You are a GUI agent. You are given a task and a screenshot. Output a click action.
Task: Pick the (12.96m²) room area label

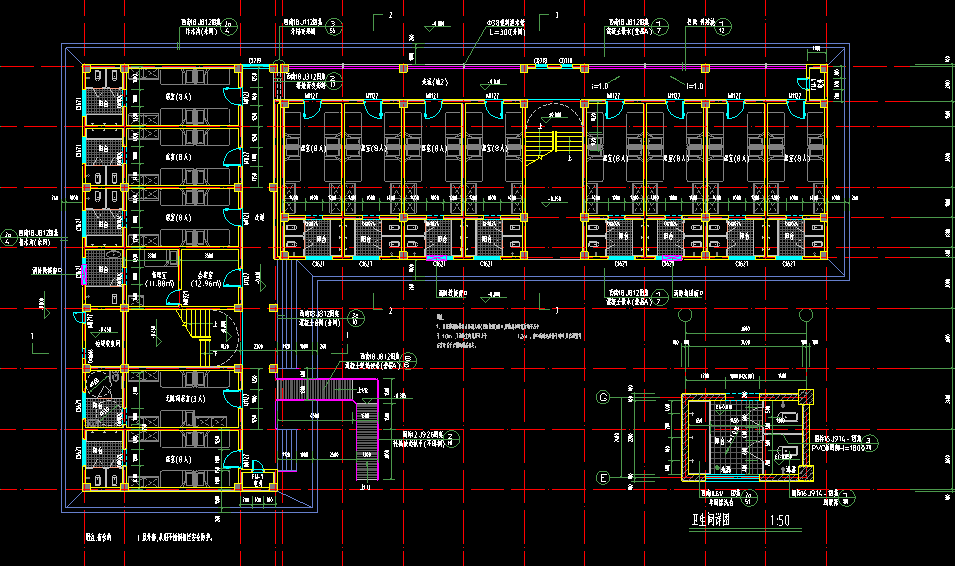tap(206, 283)
